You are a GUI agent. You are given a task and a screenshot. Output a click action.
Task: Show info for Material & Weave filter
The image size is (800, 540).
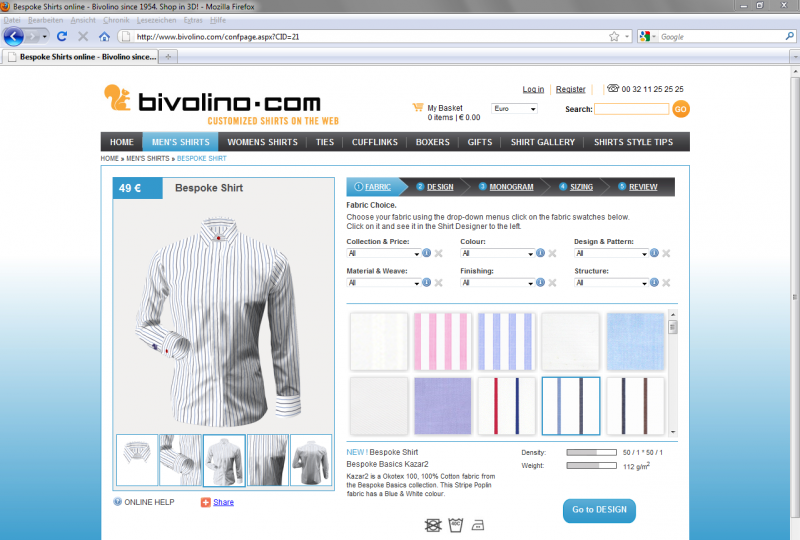tap(427, 283)
